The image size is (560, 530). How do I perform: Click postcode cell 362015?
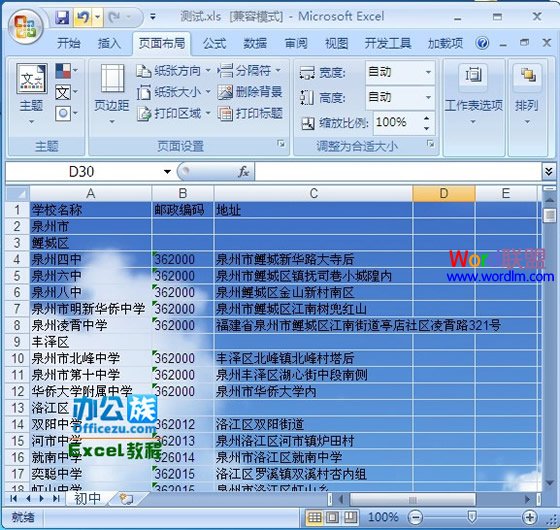tap(182, 474)
